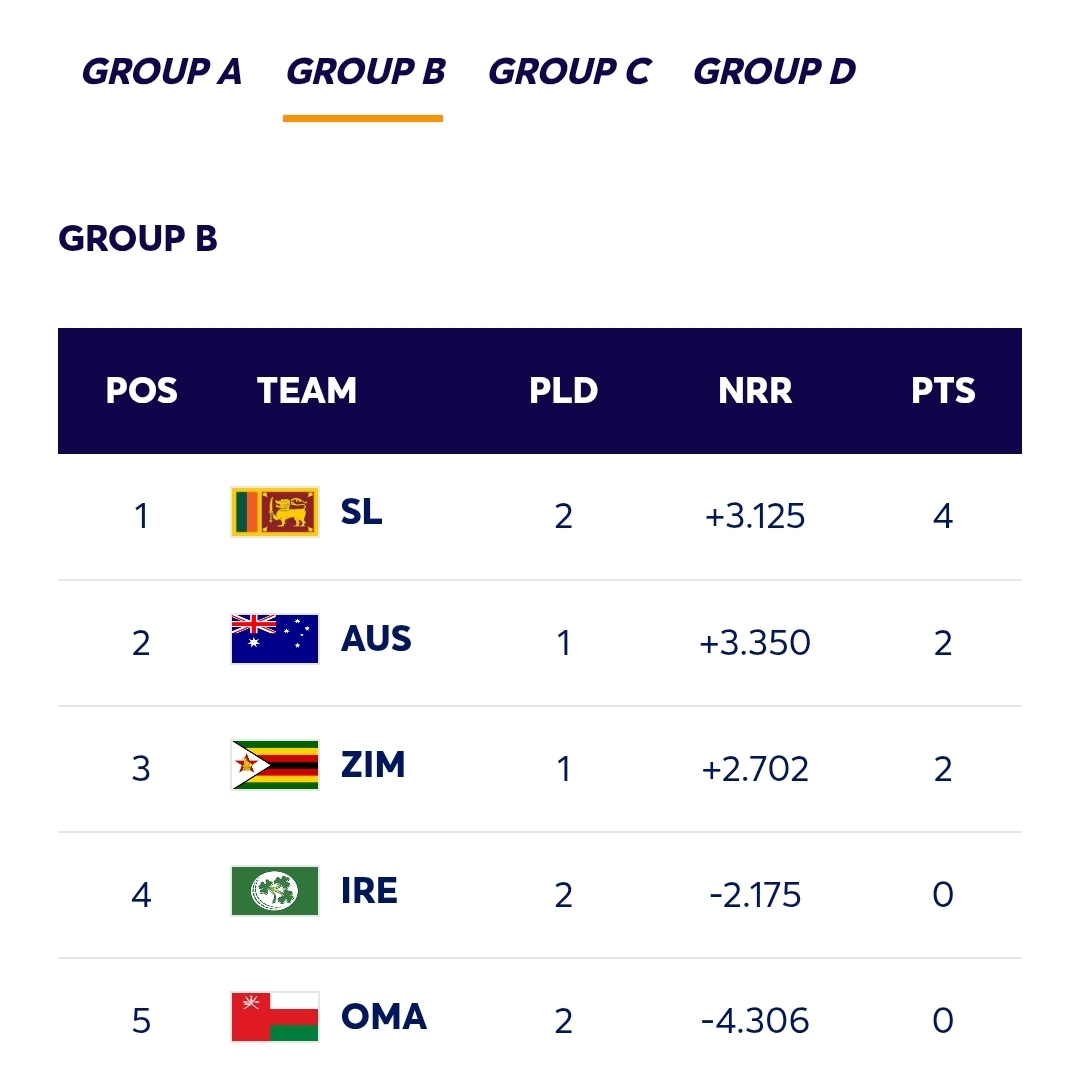Click the NRR column header
The height and width of the screenshot is (1081, 1080).
click(755, 391)
